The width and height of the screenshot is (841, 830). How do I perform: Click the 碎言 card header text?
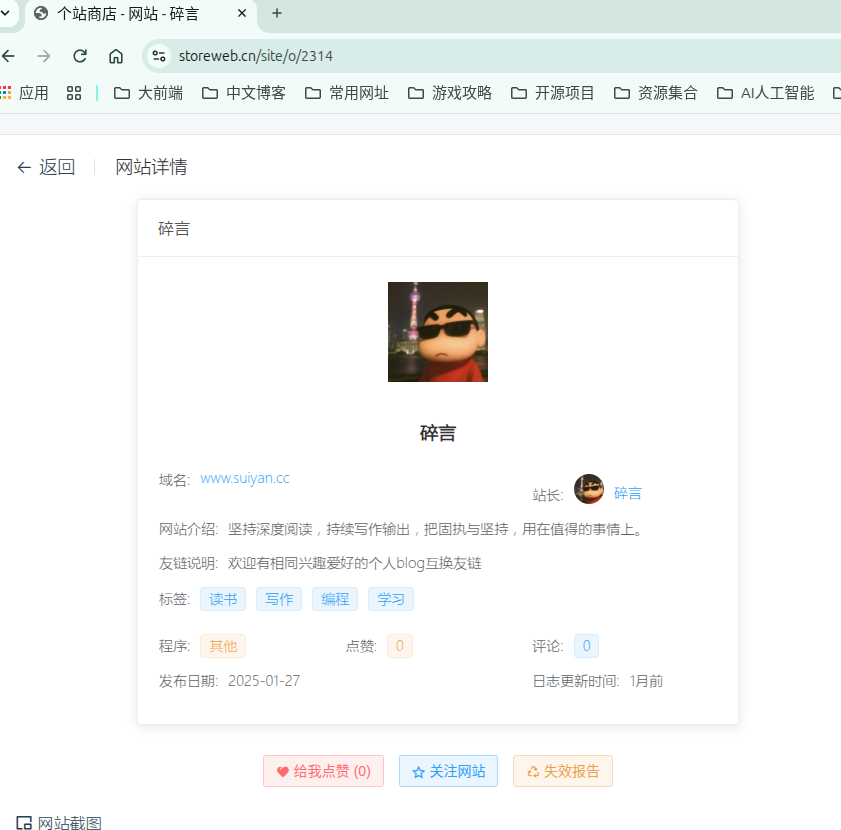tap(174, 229)
